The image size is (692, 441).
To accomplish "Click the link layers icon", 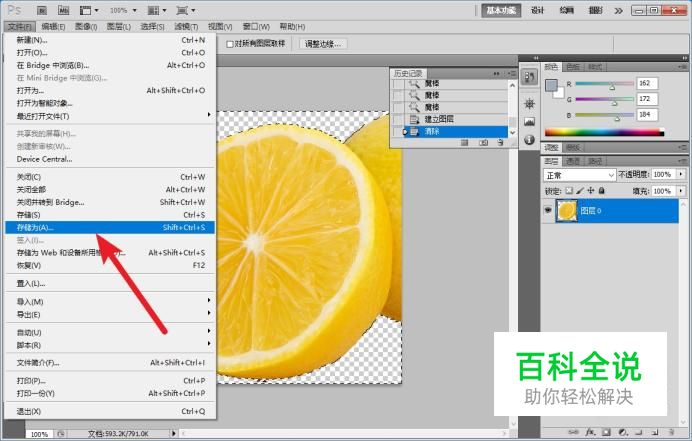I will click(x=573, y=432).
